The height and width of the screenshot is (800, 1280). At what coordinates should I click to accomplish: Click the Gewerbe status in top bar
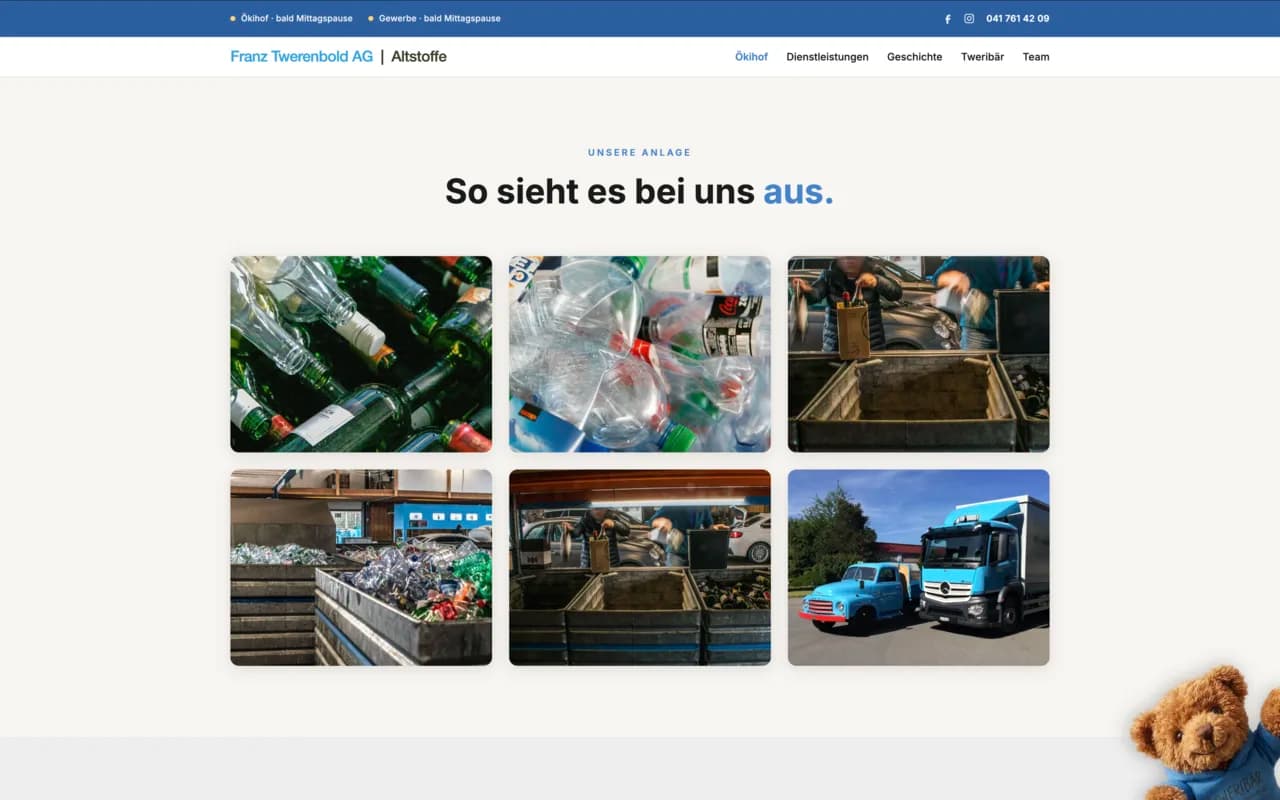tap(434, 19)
